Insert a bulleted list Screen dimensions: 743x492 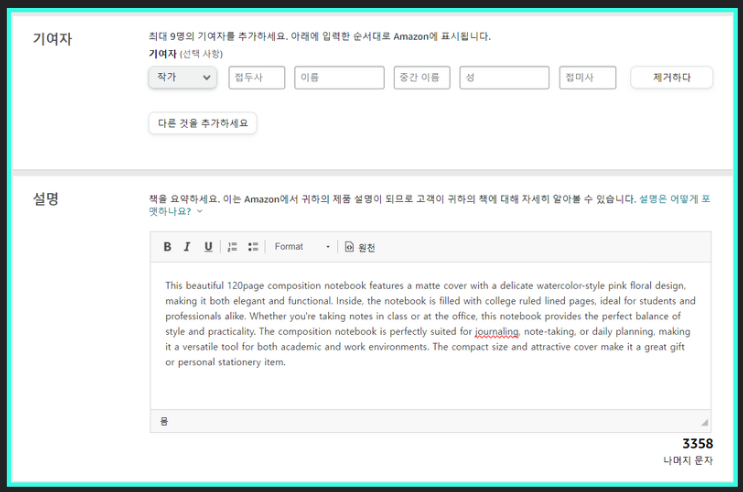click(253, 246)
